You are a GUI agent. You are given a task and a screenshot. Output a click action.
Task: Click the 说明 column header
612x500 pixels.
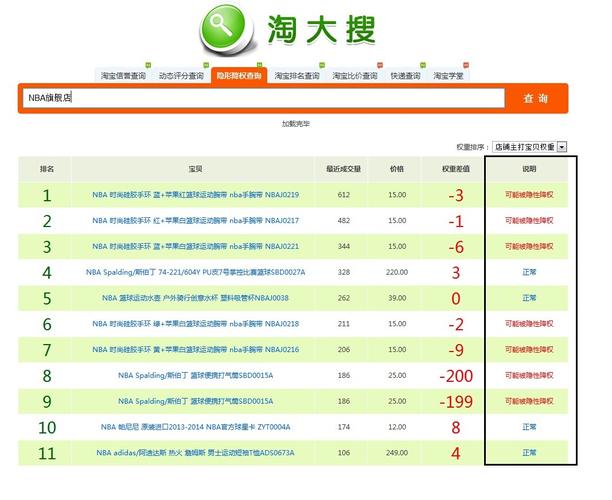click(x=529, y=169)
